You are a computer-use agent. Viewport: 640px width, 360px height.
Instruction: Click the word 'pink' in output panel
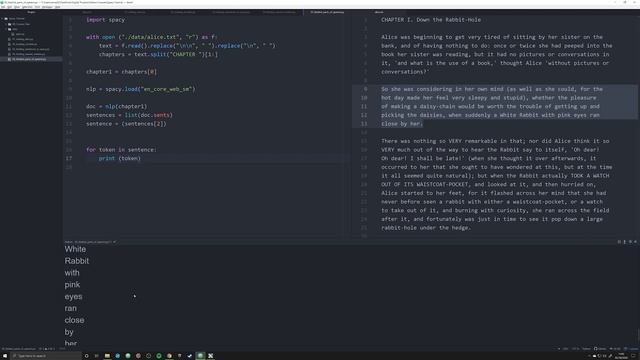[x=72, y=284]
